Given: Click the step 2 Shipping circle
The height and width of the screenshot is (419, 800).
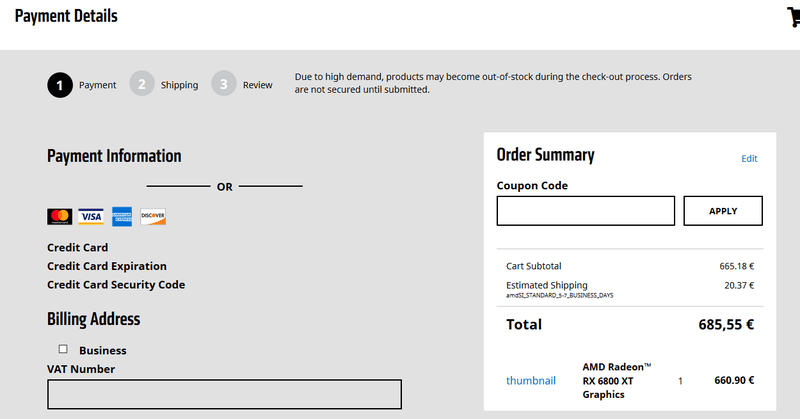Looking at the screenshot, I should pyautogui.click(x=142, y=85).
